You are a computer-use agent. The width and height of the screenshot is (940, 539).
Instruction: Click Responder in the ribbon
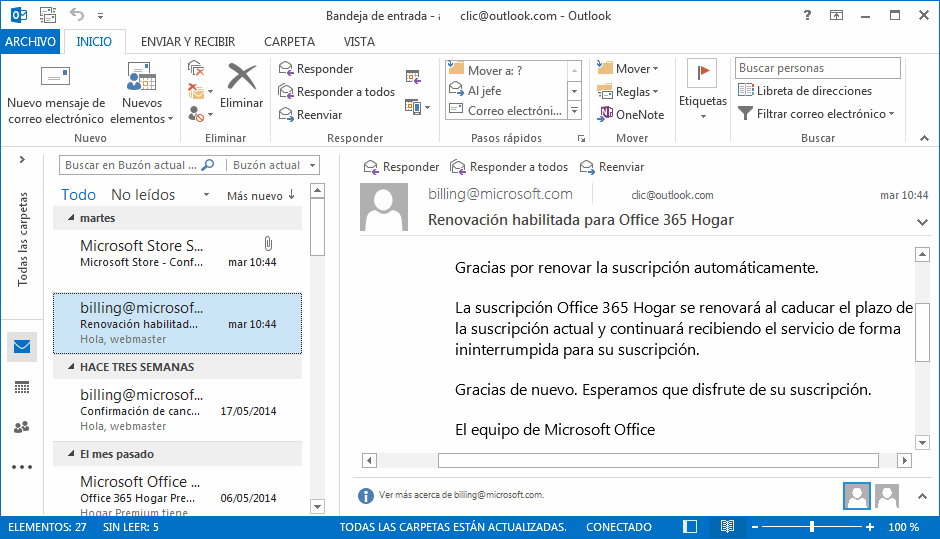point(316,69)
